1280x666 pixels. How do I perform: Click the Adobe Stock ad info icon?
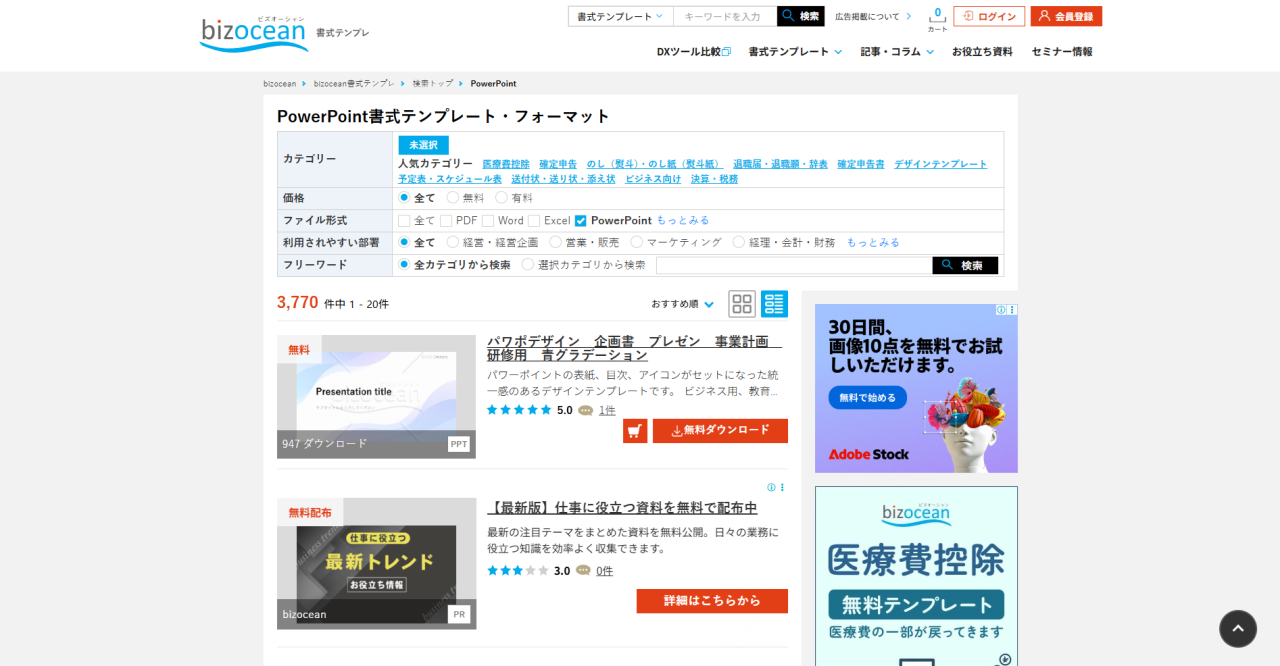pyautogui.click(x=1001, y=310)
